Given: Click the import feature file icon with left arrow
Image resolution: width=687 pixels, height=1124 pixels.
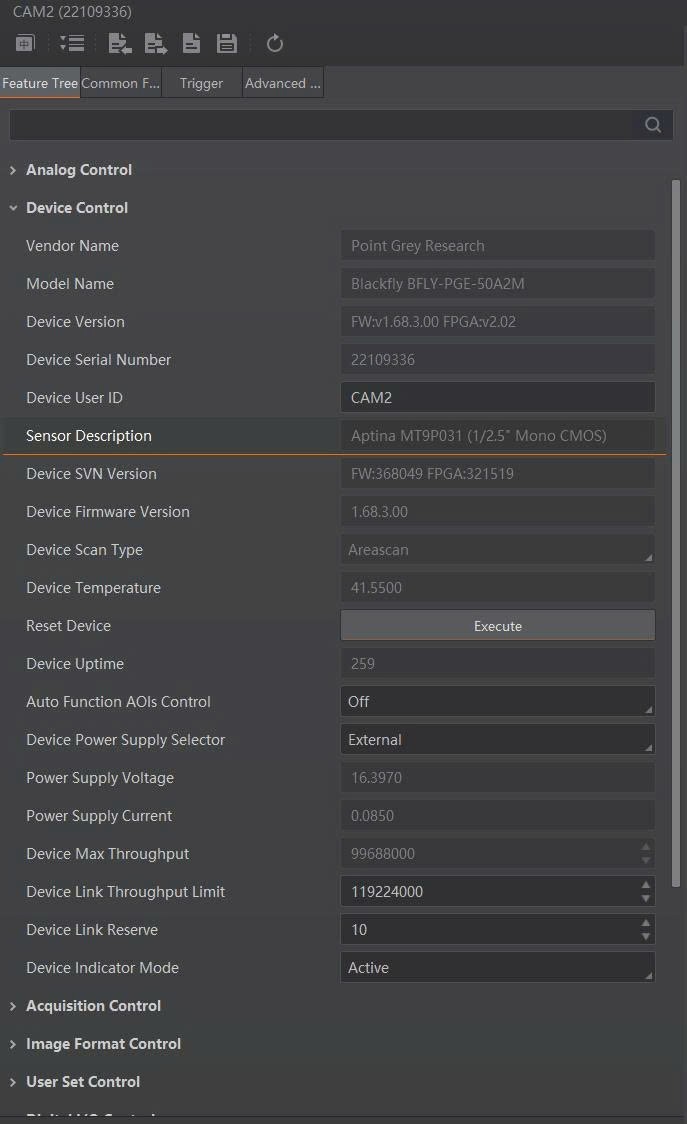Looking at the screenshot, I should (x=120, y=44).
